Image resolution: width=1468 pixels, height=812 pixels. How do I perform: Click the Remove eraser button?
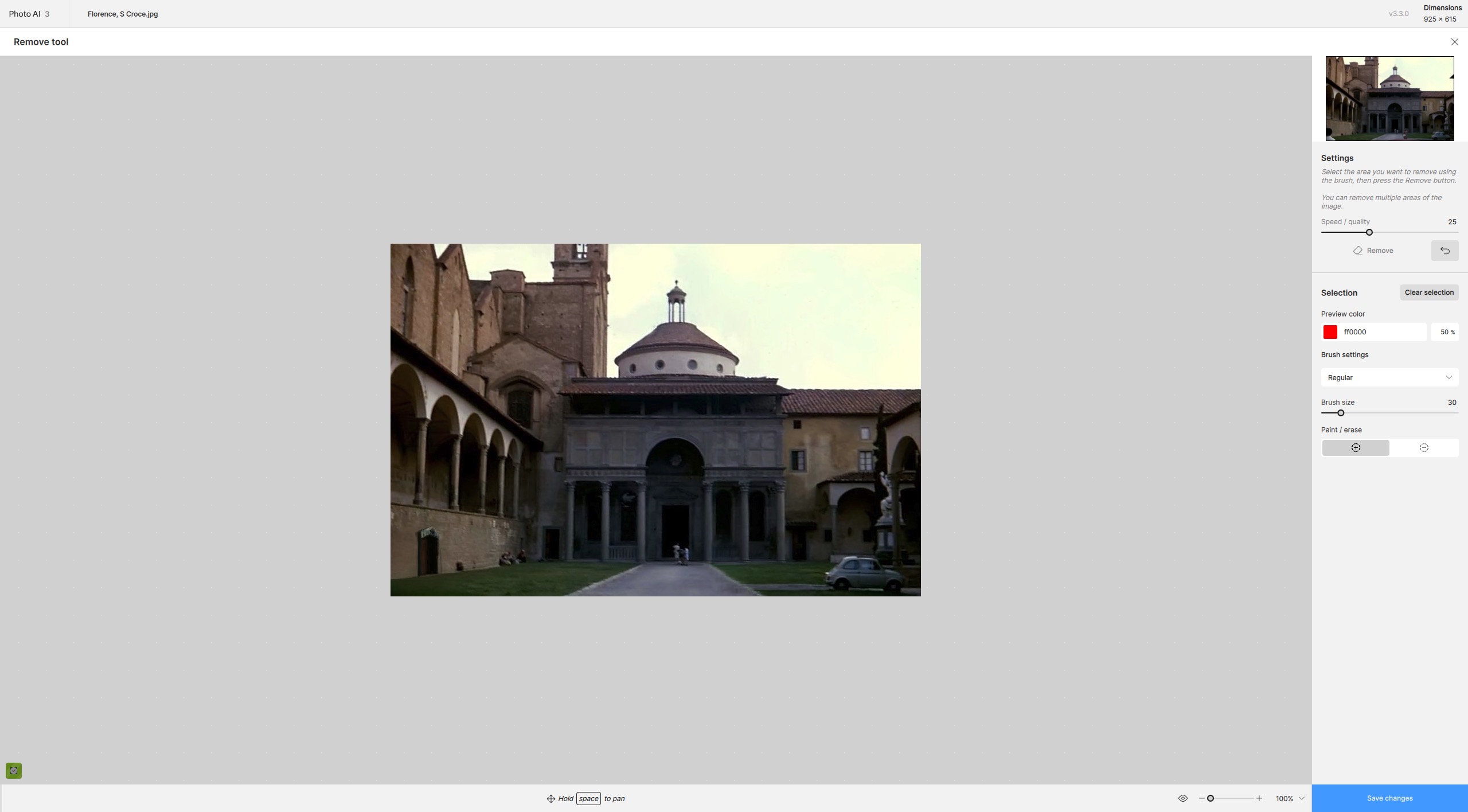point(1373,251)
